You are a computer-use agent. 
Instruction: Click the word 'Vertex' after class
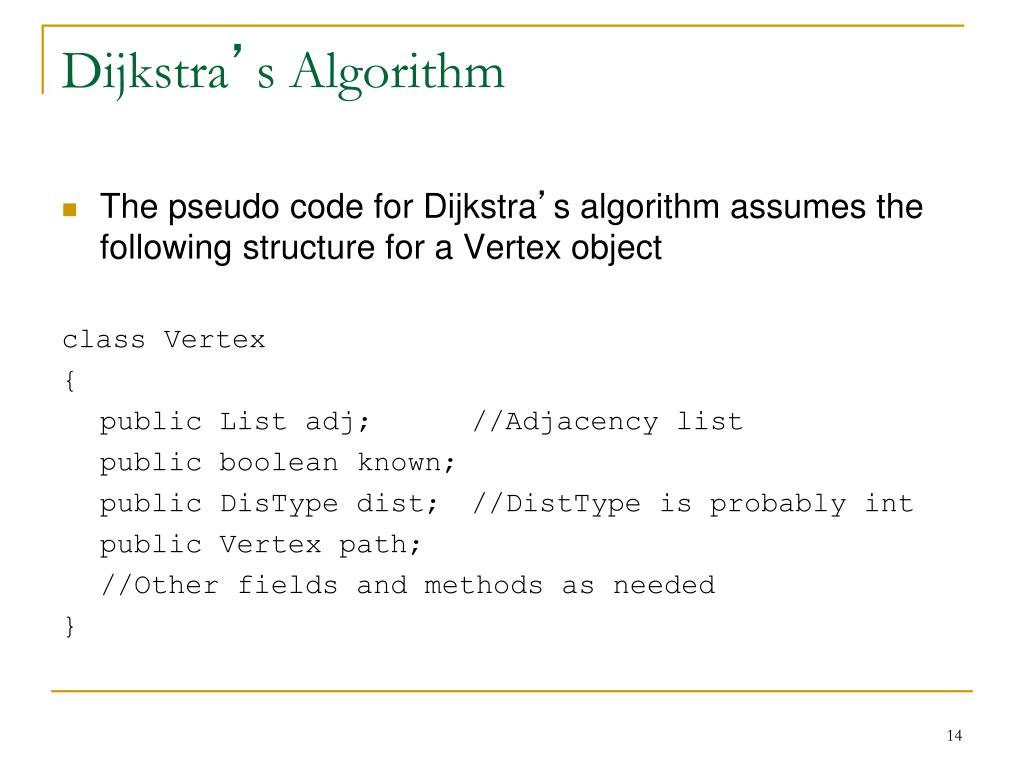click(x=215, y=340)
